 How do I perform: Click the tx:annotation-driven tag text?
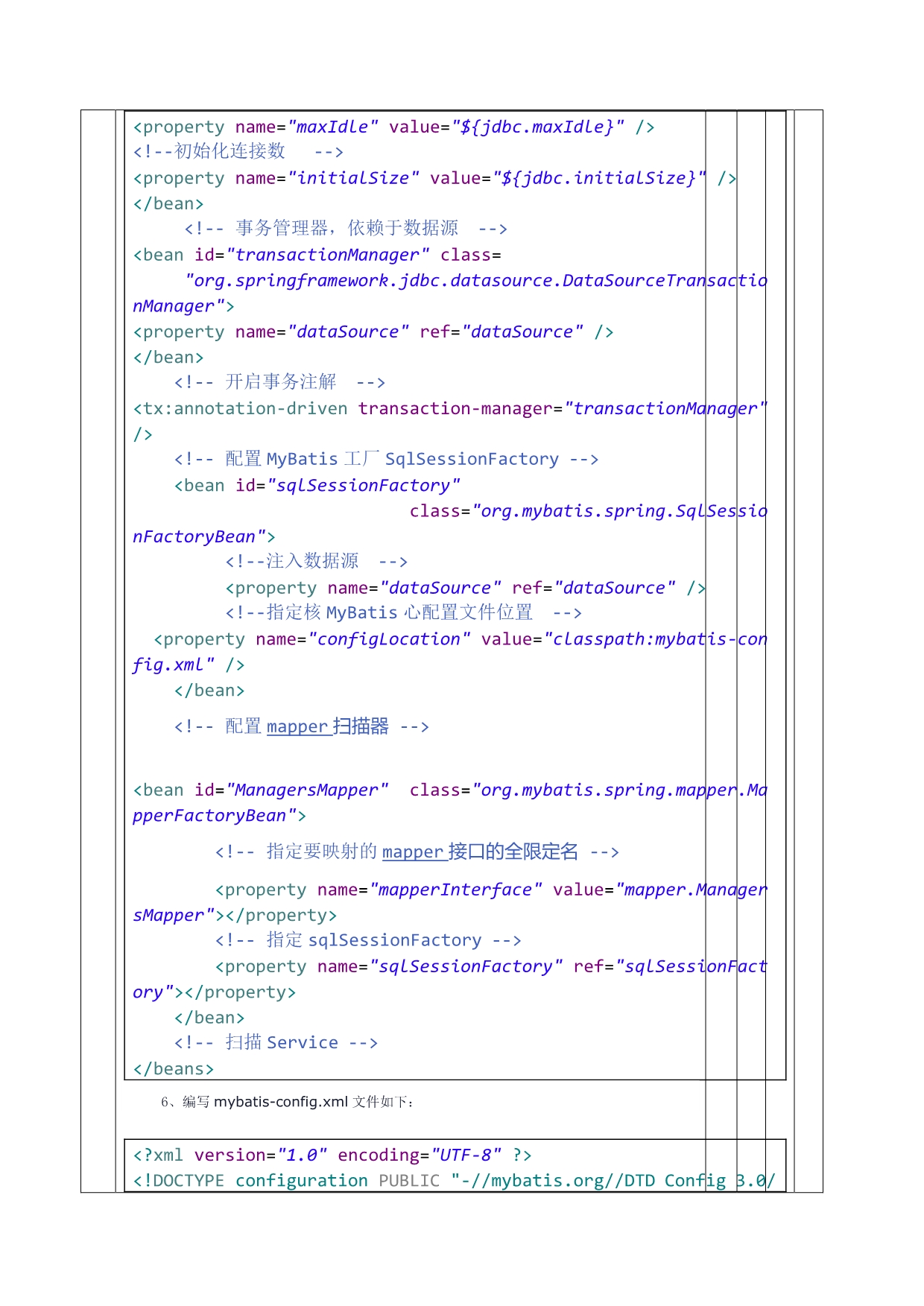(x=240, y=409)
